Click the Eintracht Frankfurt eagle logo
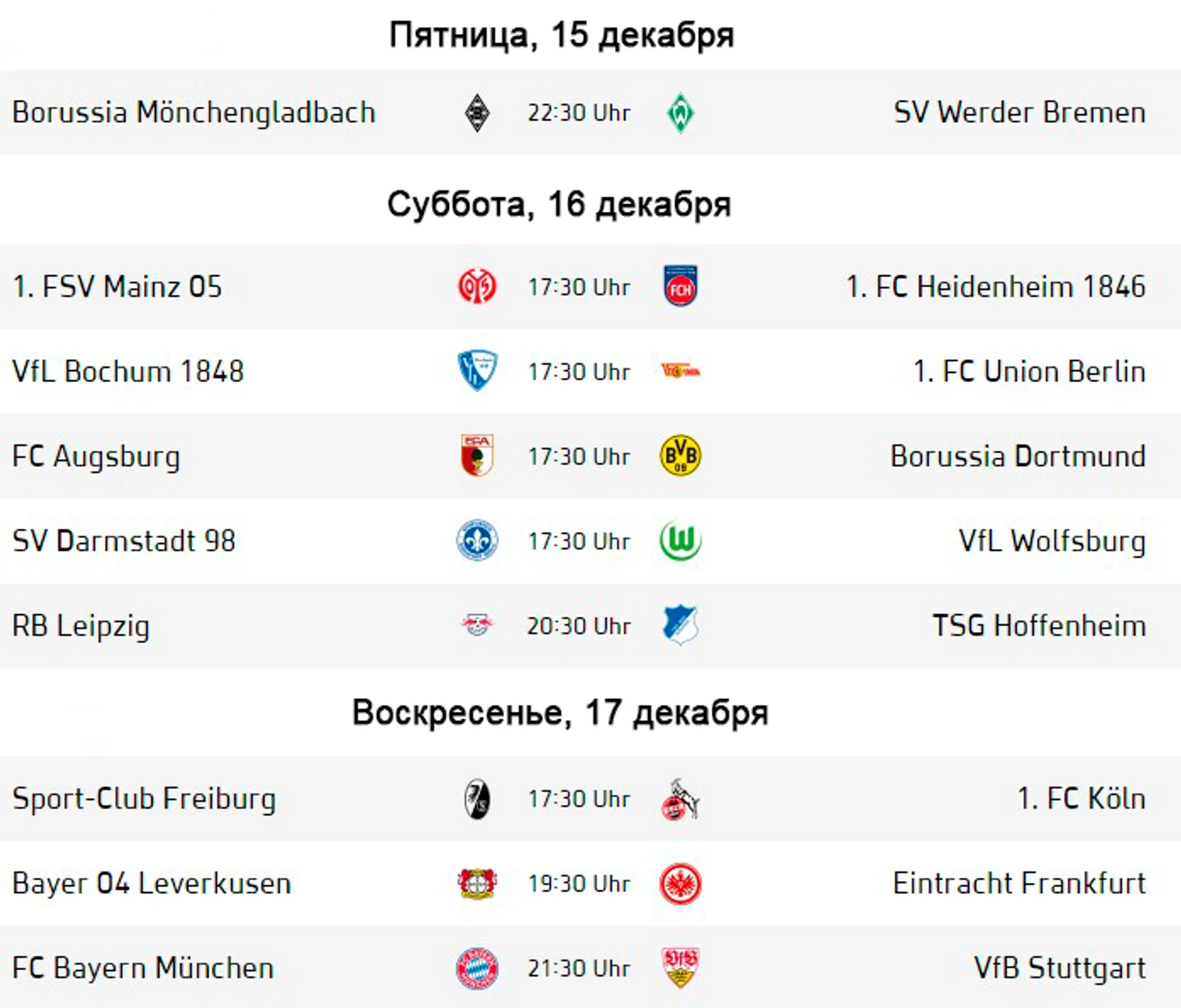Image resolution: width=1181 pixels, height=1008 pixels. tap(680, 883)
